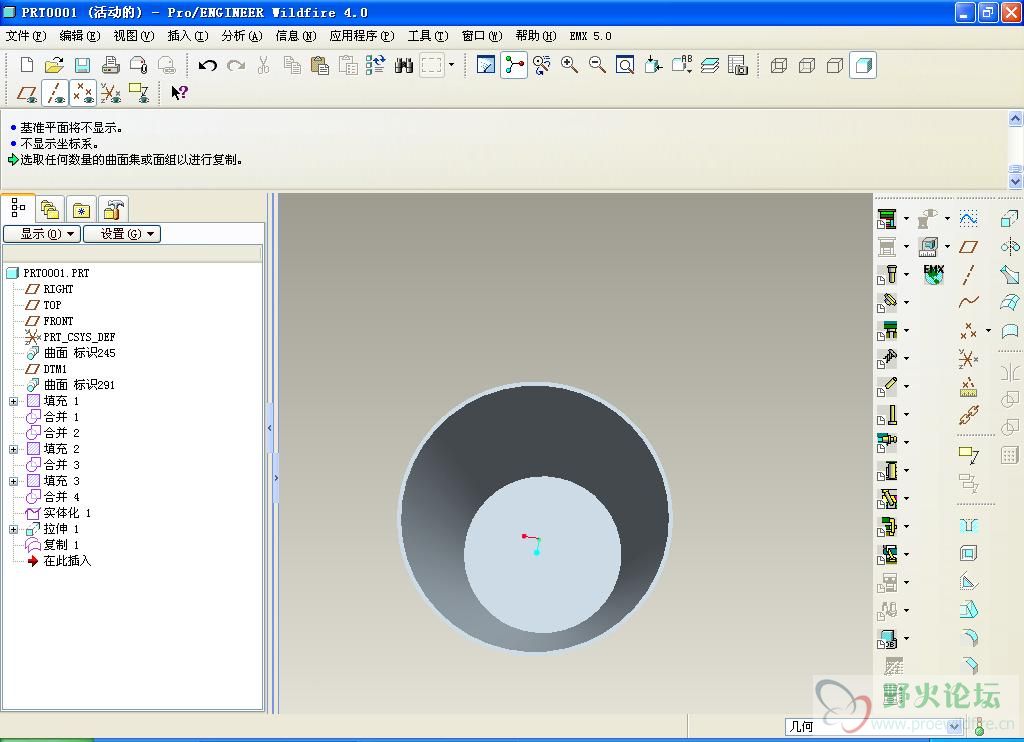Click the Repaint screen icon

[x=485, y=65]
